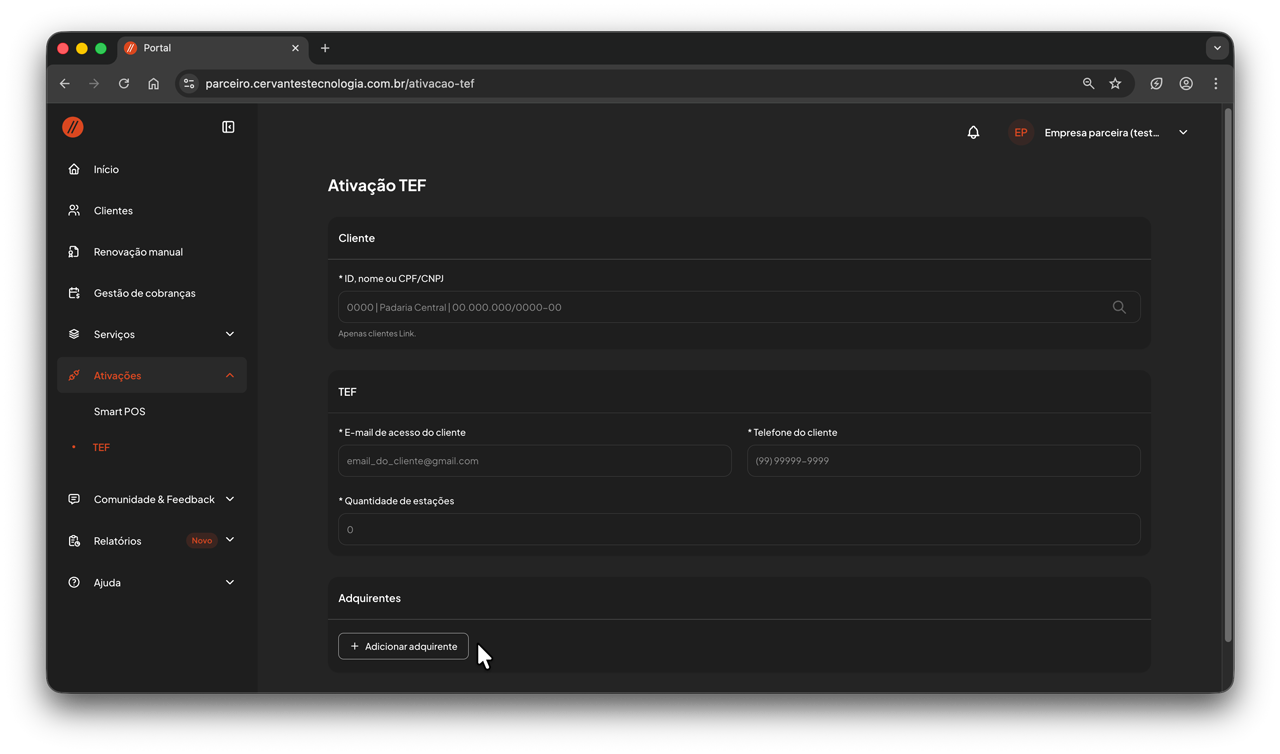Open the browser zoom magnifier icon
The height and width of the screenshot is (754, 1280).
pos(1088,84)
